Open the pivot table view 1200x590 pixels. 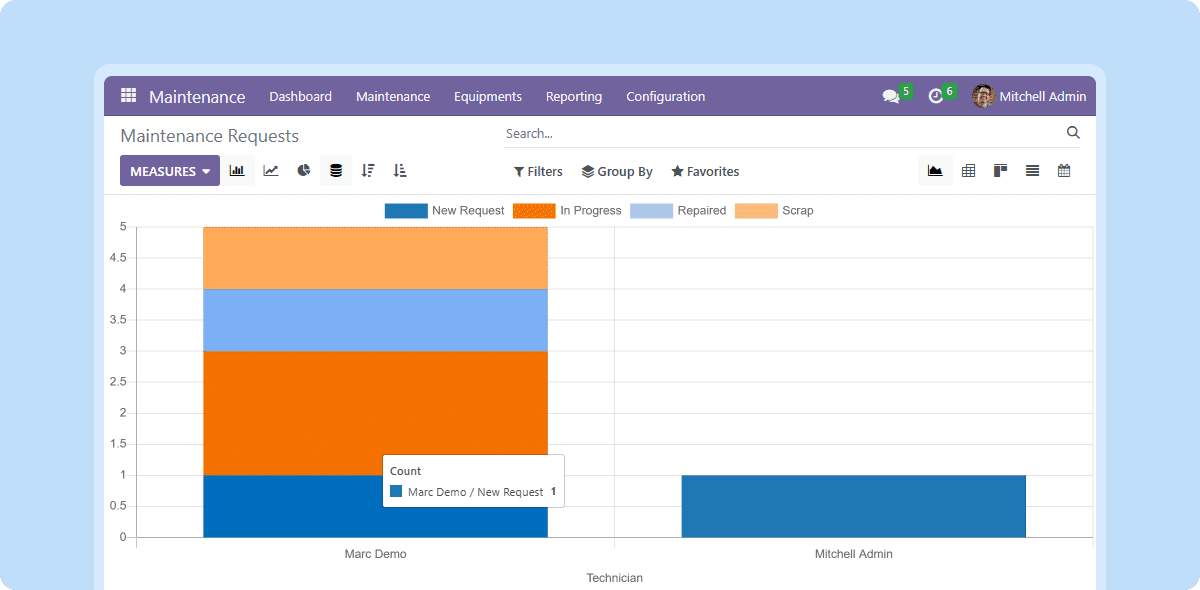point(968,171)
